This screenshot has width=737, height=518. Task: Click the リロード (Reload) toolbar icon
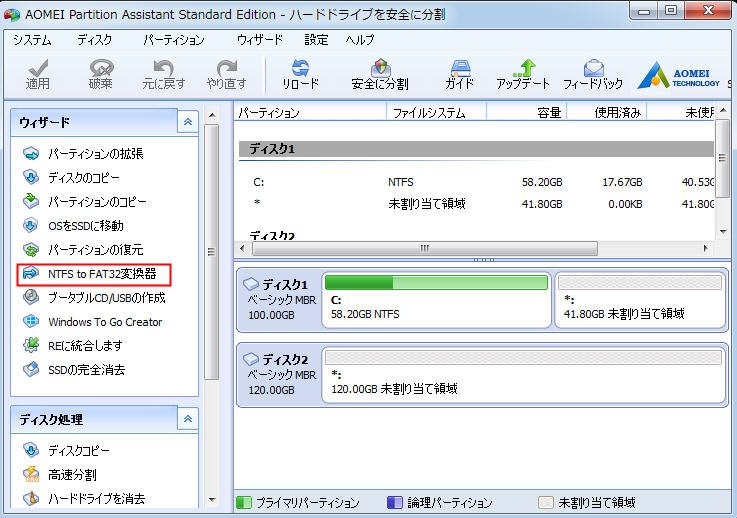(300, 67)
